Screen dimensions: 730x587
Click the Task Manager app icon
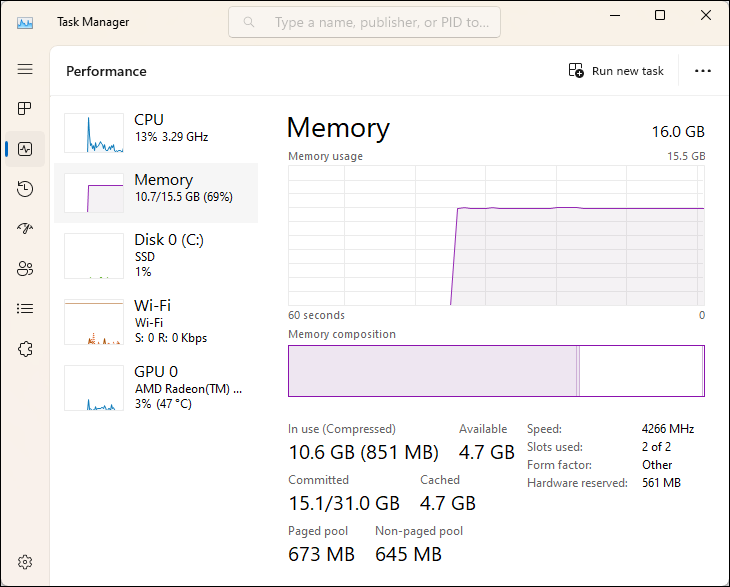pos(25,22)
